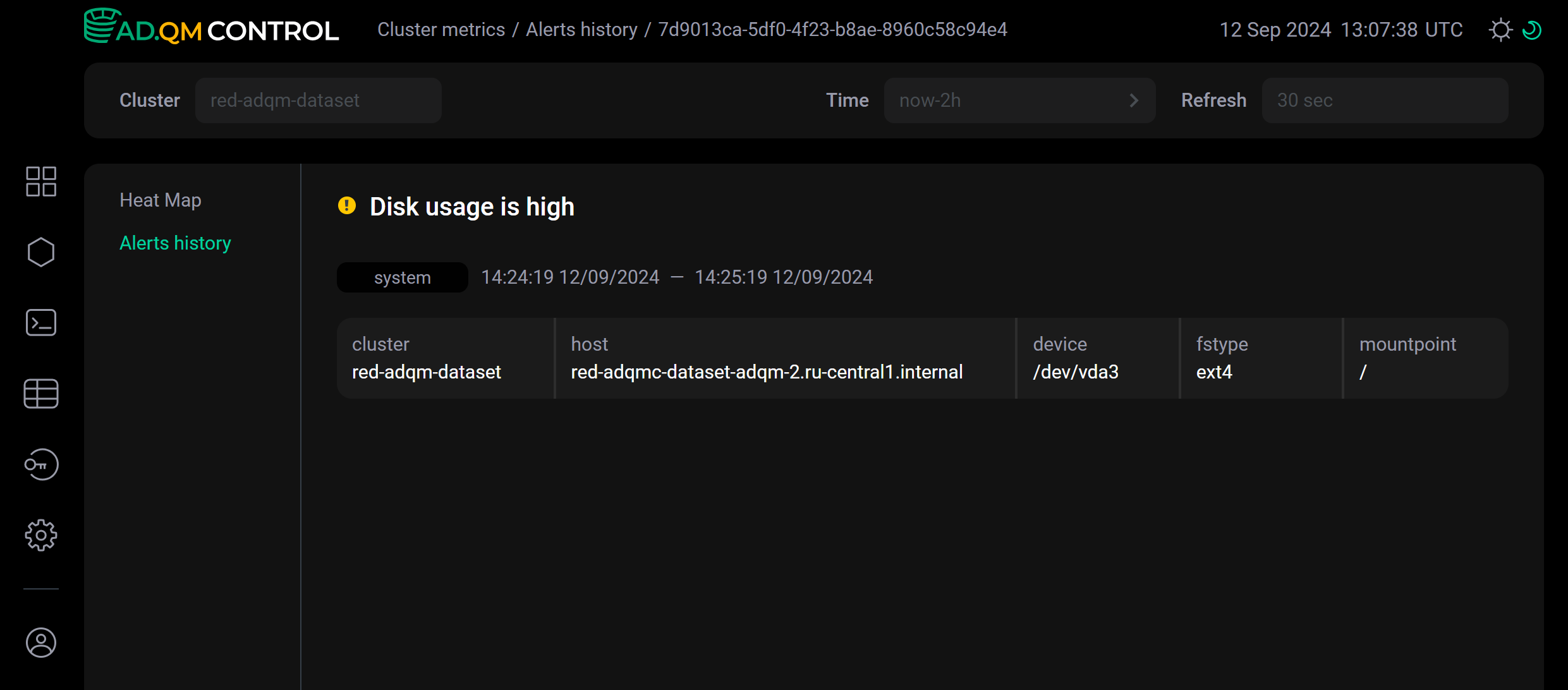Expand the now-2h time range picker
Screen dimensions: 1568x690
[x=1019, y=100]
